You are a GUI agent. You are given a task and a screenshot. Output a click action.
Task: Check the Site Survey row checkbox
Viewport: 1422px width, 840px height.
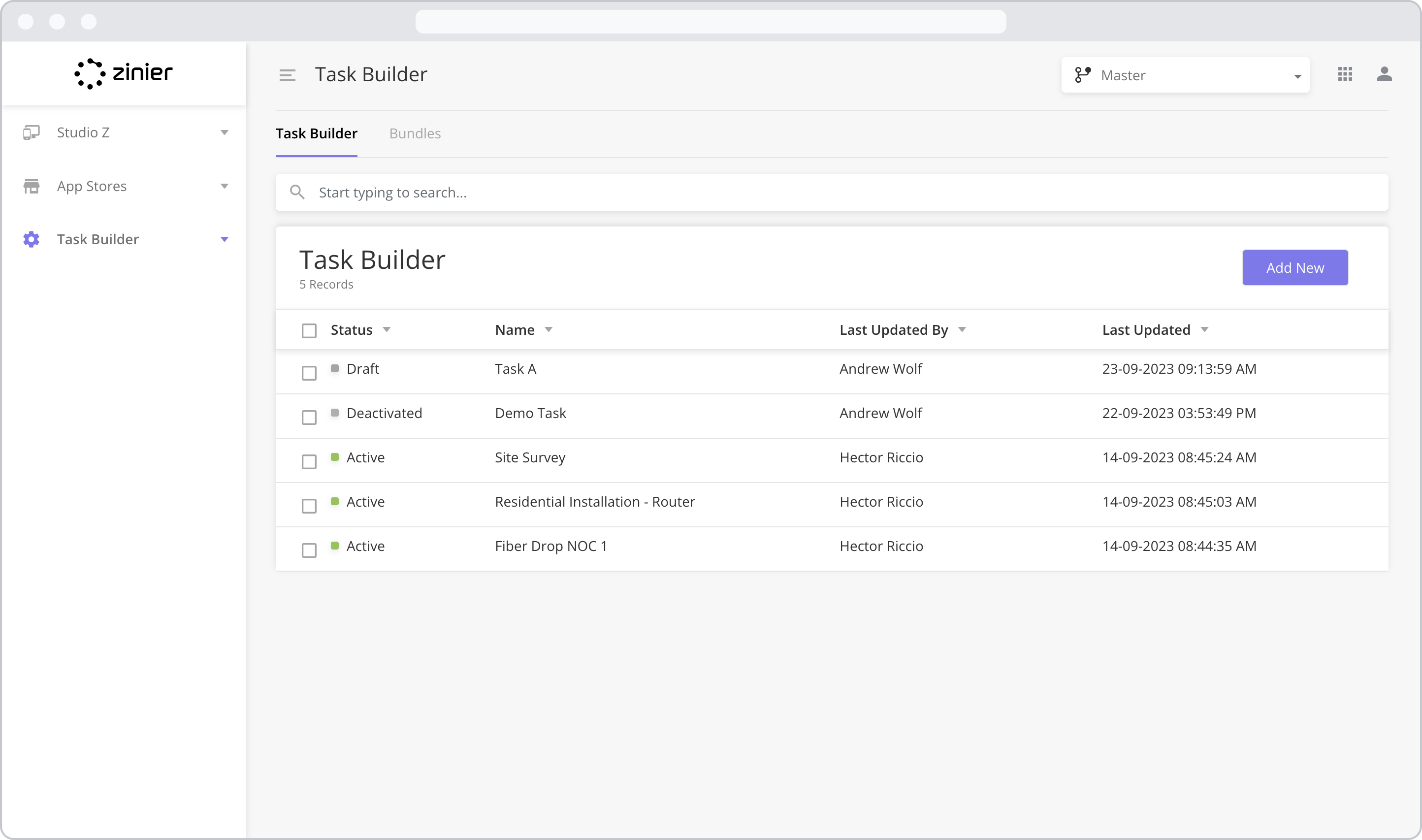309,461
